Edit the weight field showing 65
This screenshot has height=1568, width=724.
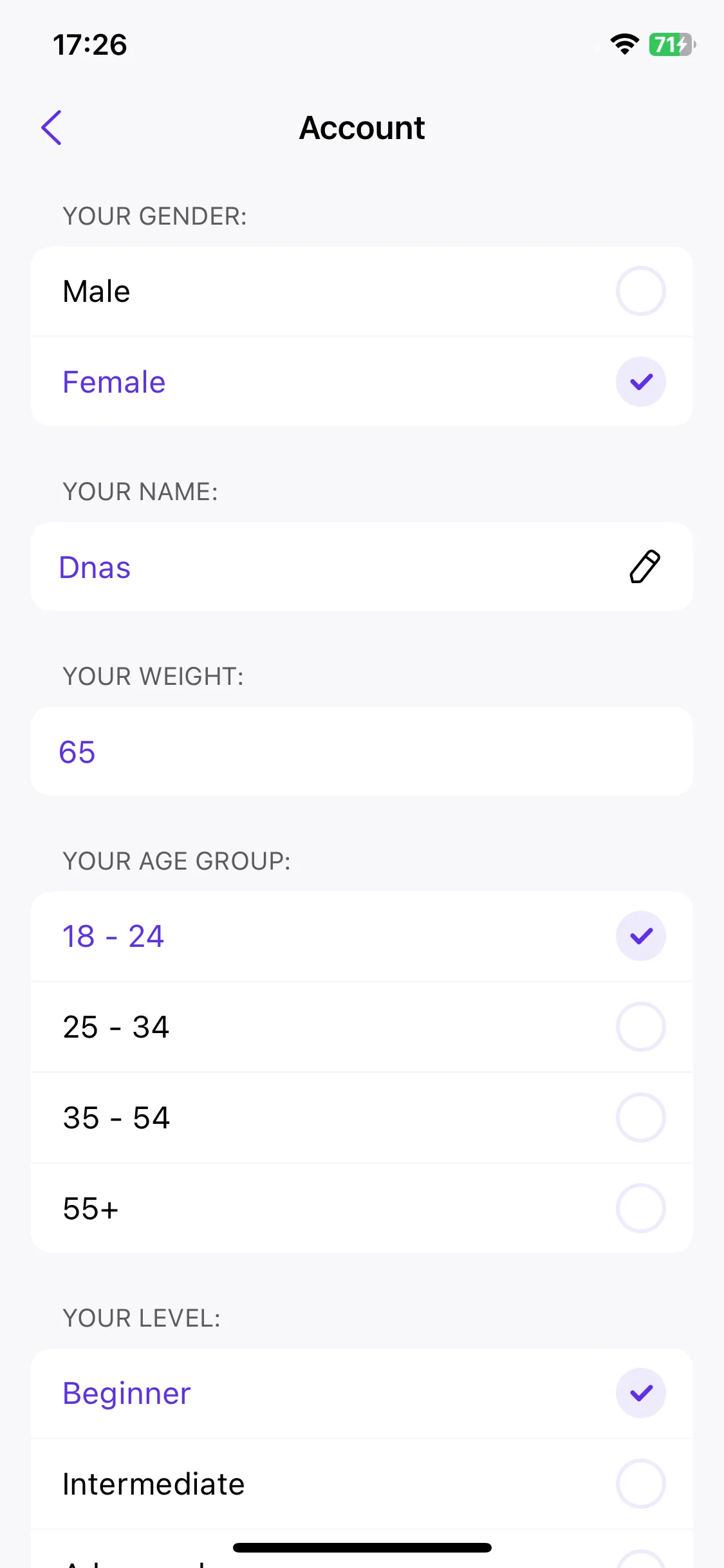point(362,751)
